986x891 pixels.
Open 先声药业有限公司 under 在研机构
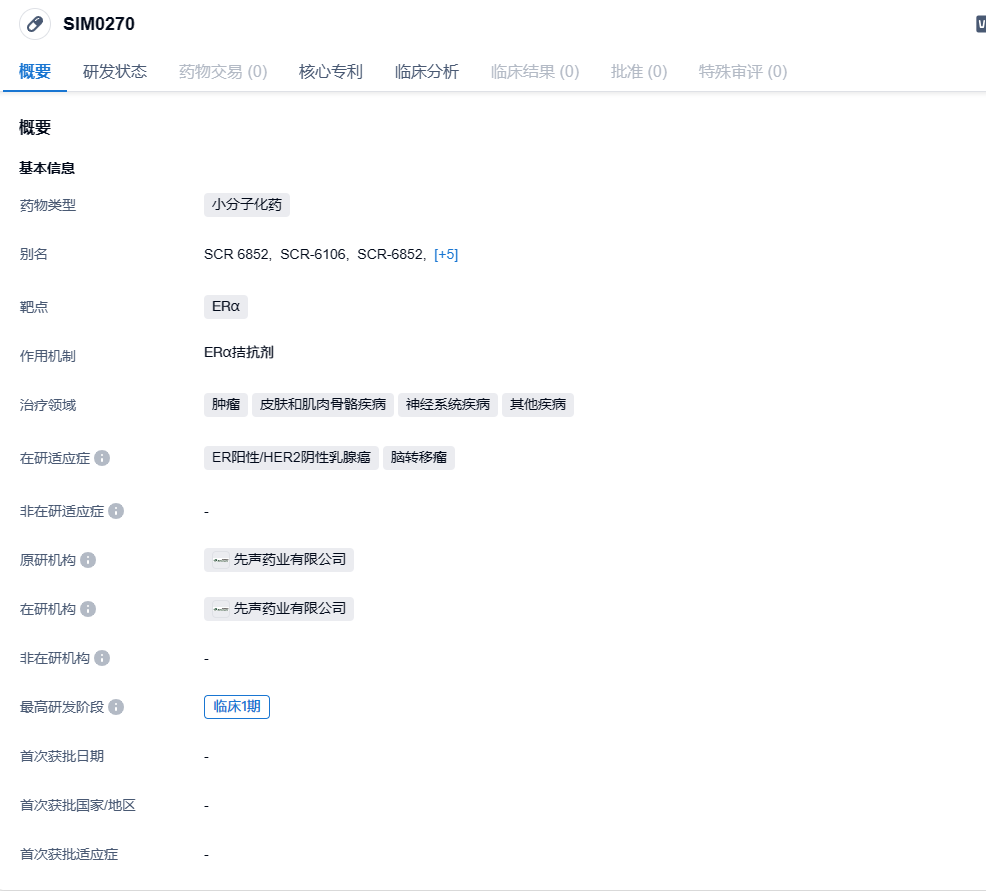pyautogui.click(x=290, y=609)
